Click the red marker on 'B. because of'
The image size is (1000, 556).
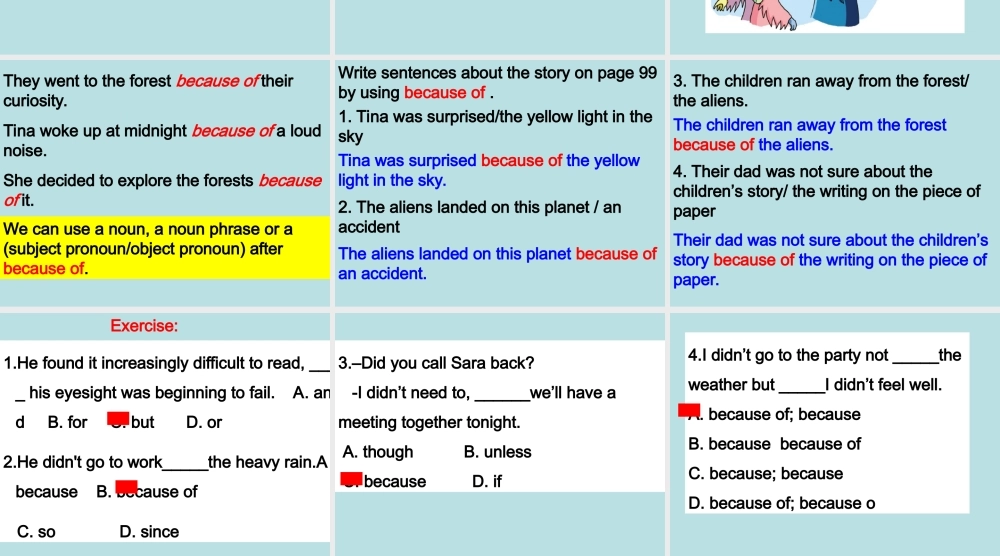pyautogui.click(x=126, y=487)
